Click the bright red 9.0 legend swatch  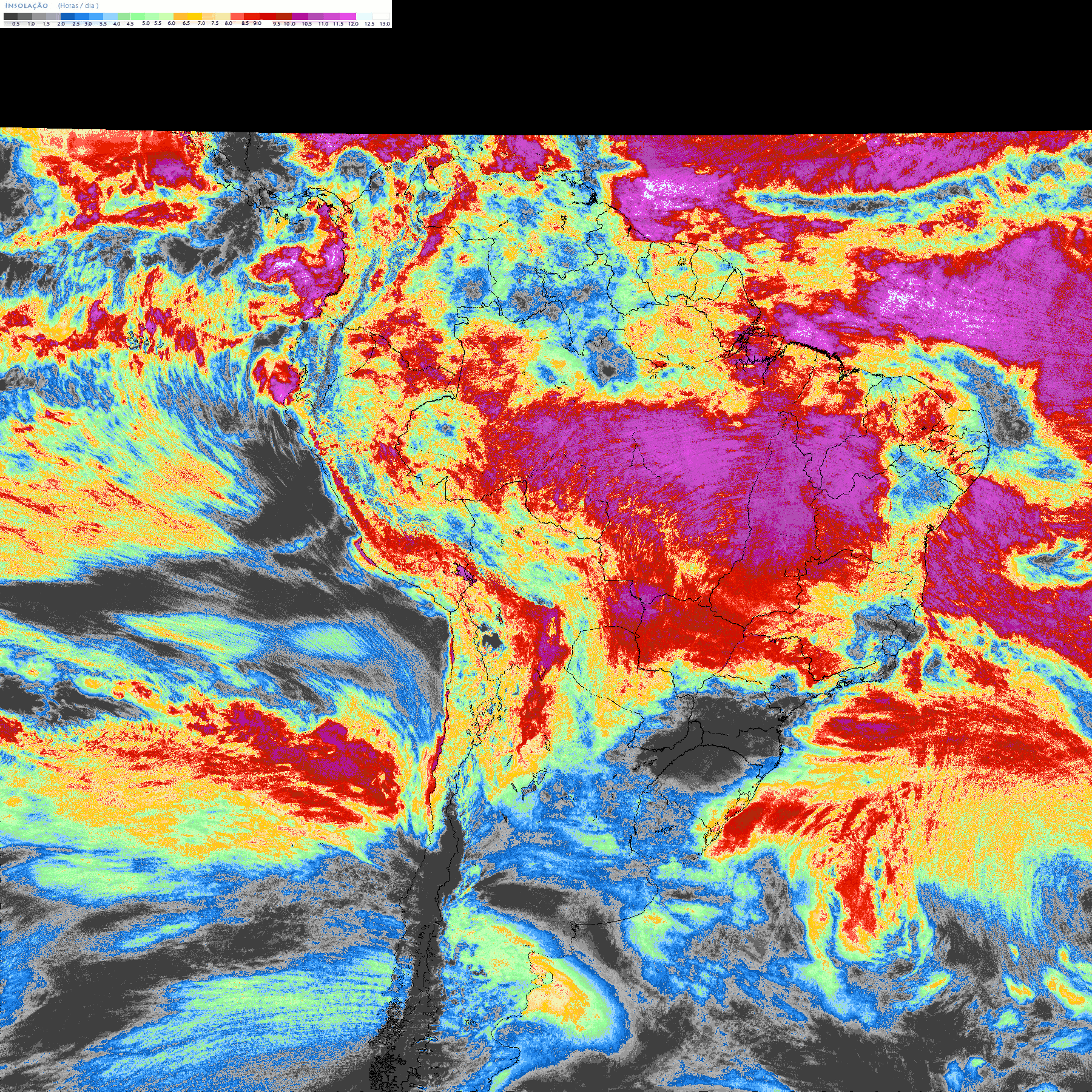click(x=252, y=16)
